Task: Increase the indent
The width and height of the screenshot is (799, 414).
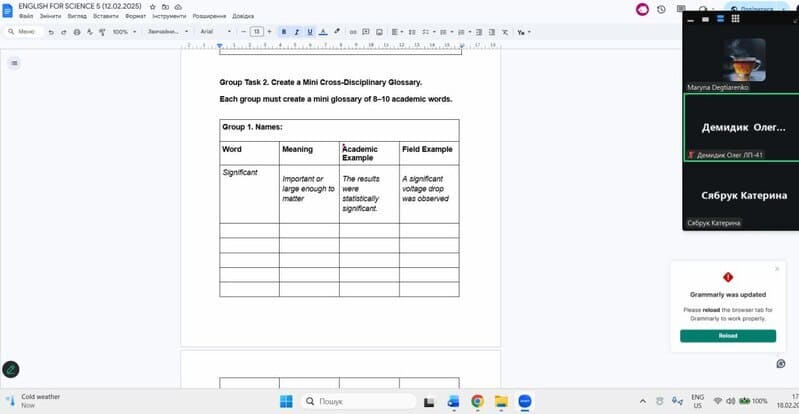Action: click(x=492, y=32)
